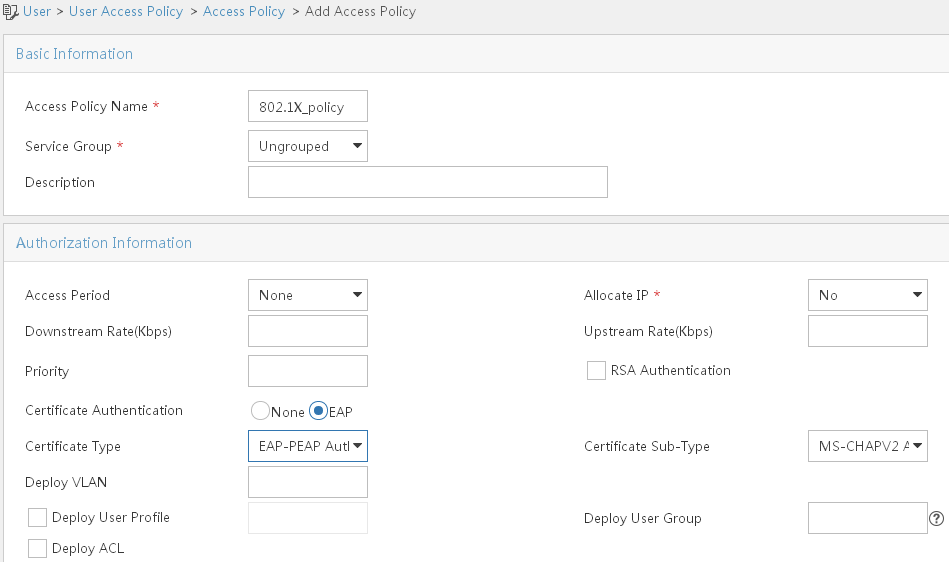Viewport: 949px width, 562px height.
Task: Tick the Deploy User Profile checkbox
Action: [38, 518]
